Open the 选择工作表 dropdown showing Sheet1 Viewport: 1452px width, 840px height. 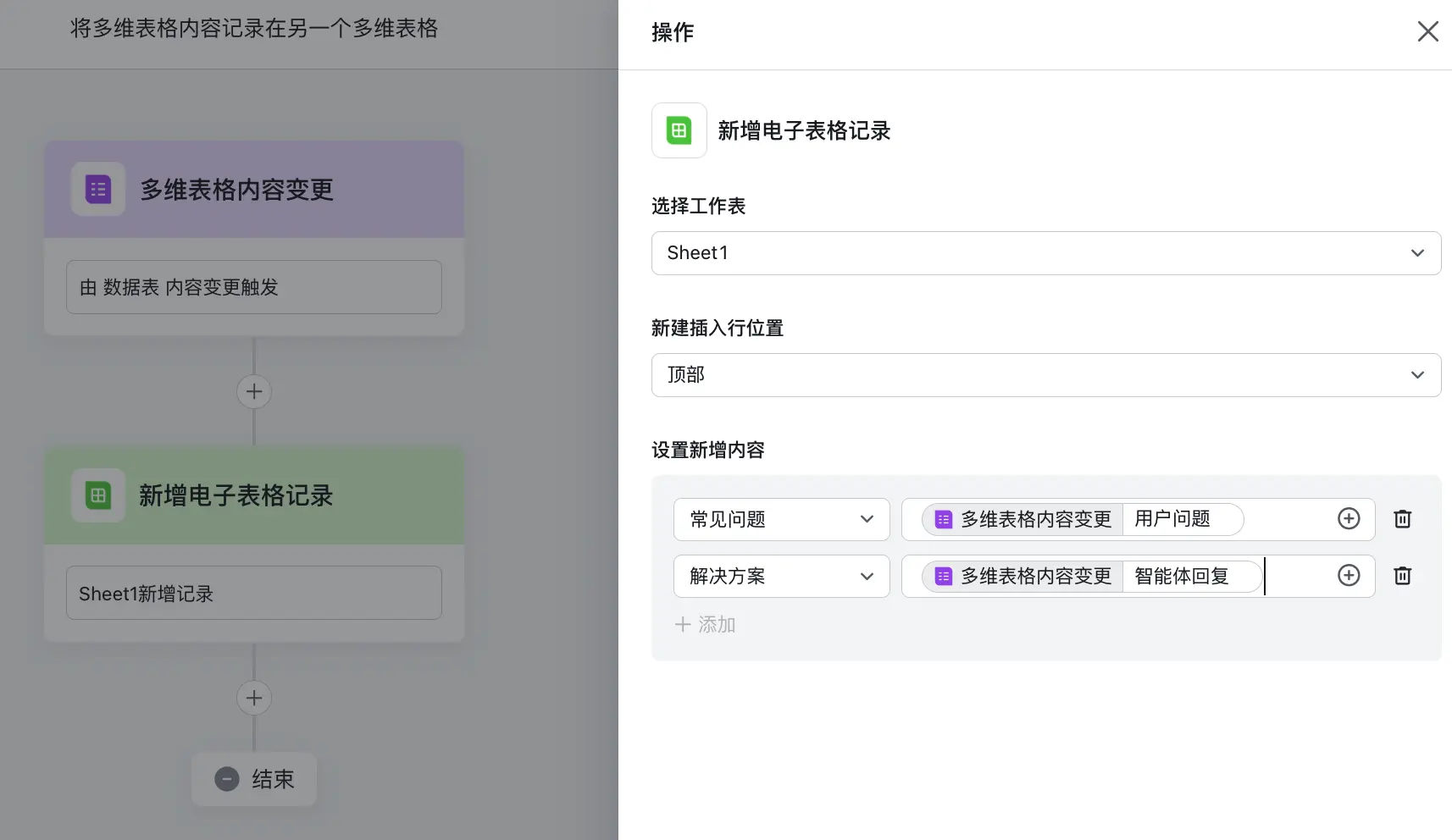[x=1045, y=253]
